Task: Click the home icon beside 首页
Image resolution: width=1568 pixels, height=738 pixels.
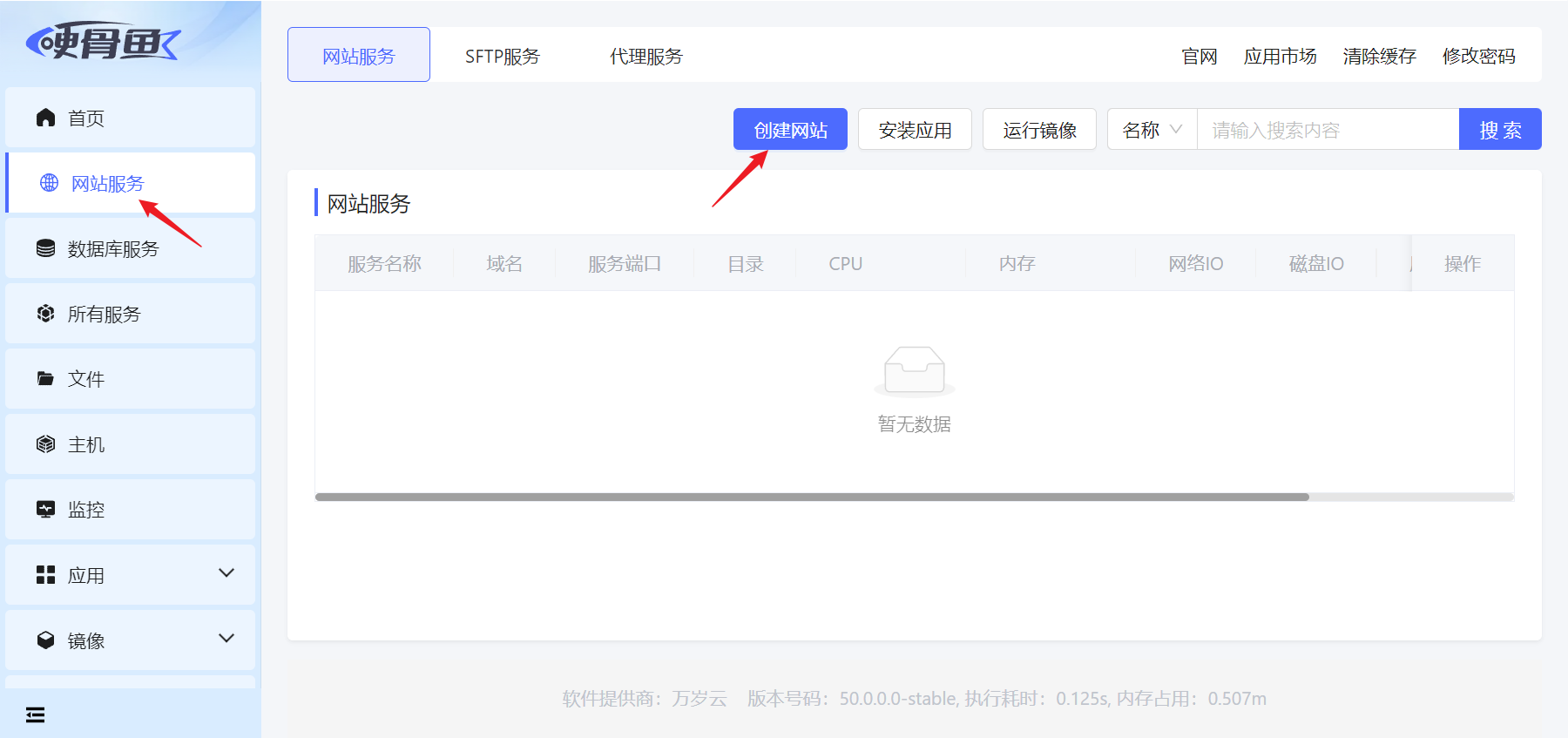Action: point(46,118)
